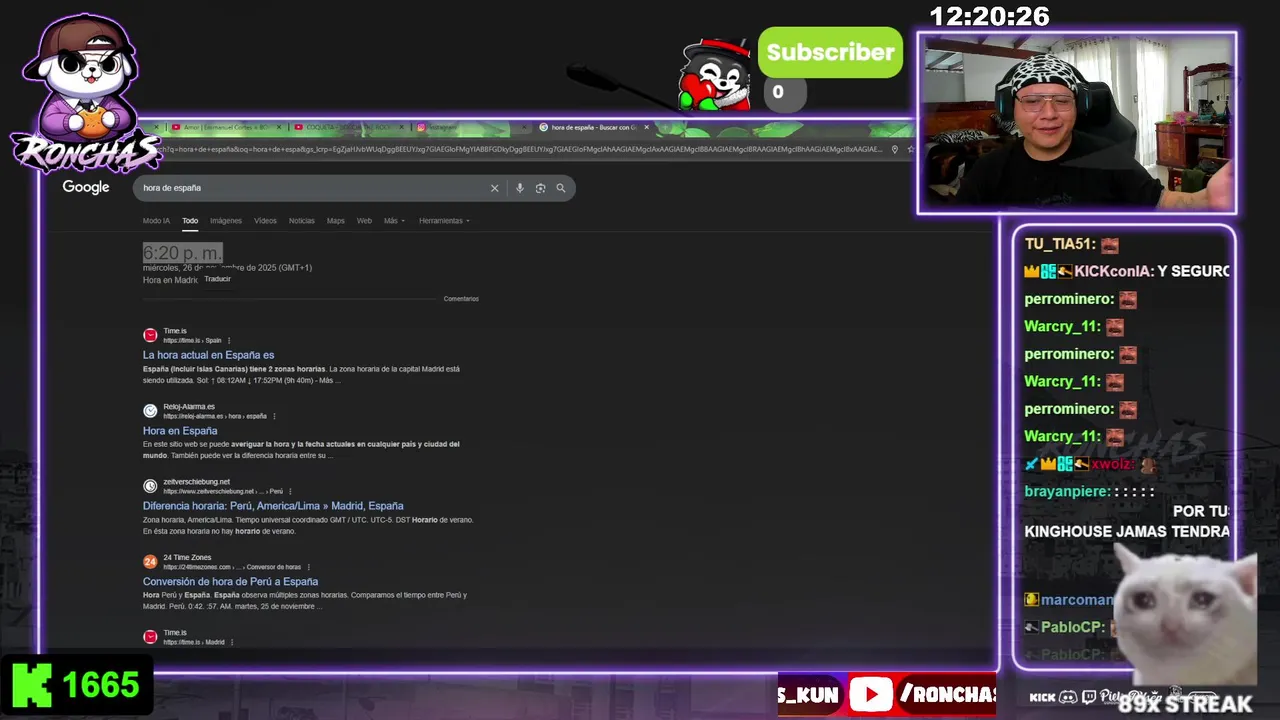
Task: Switch to the Noticias results
Action: point(302,221)
